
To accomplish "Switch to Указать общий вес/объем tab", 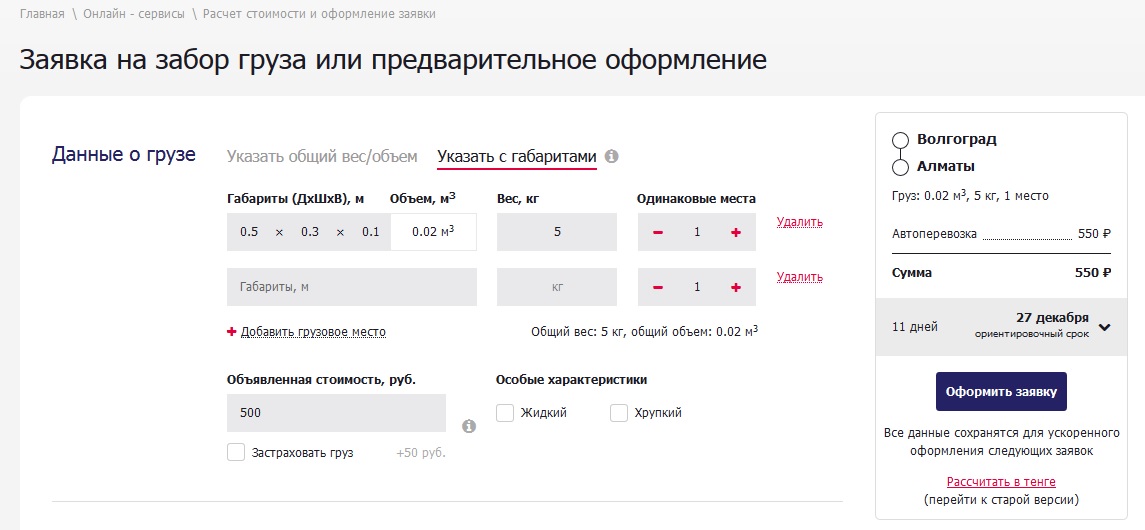I will click(x=322, y=156).
